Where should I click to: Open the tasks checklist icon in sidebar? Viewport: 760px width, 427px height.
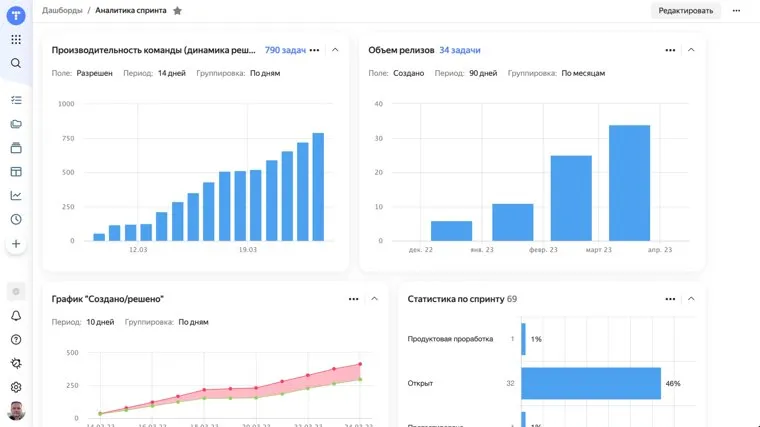pos(16,100)
